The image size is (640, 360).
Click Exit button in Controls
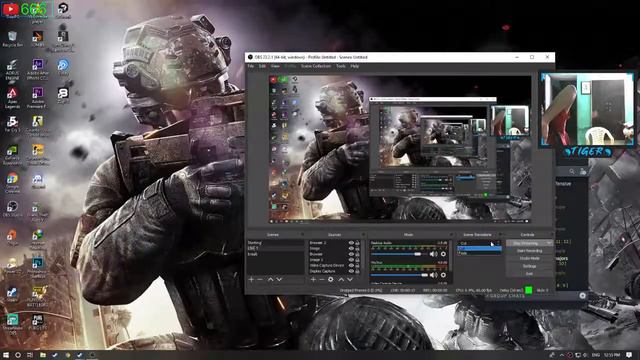529,273
